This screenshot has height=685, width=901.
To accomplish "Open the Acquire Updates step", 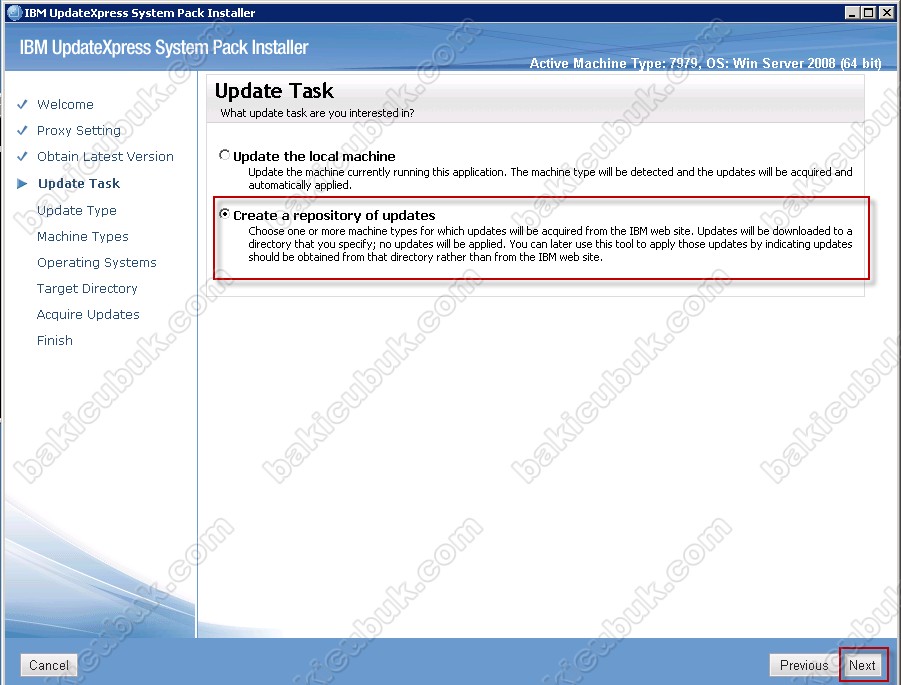I will (88, 314).
